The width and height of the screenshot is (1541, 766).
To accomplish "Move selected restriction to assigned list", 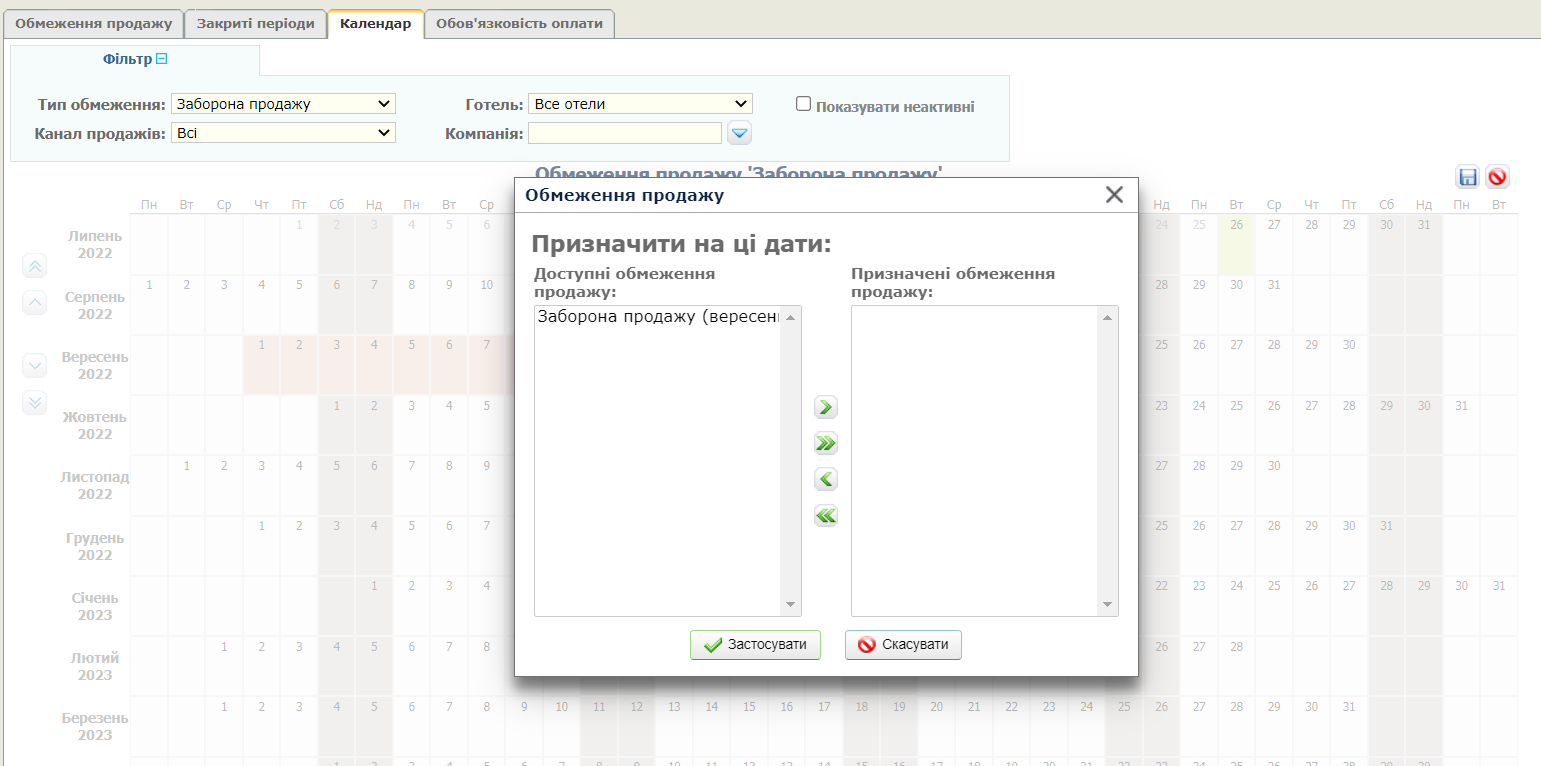I will click(x=826, y=407).
